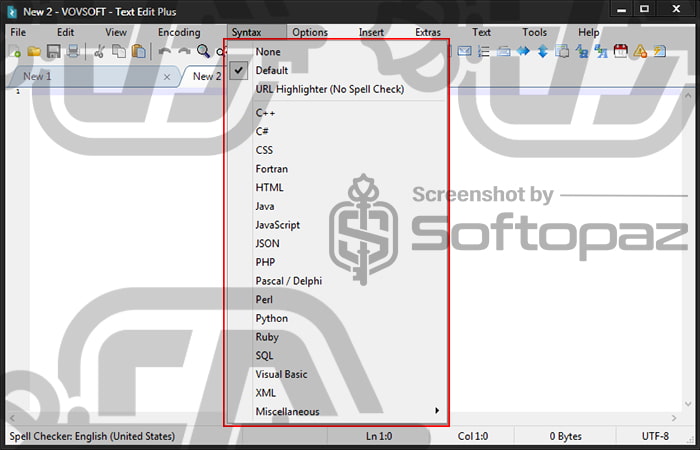This screenshot has width=700, height=450.
Task: Click the first blue letters-with-arrow icon
Action: (x=582, y=51)
